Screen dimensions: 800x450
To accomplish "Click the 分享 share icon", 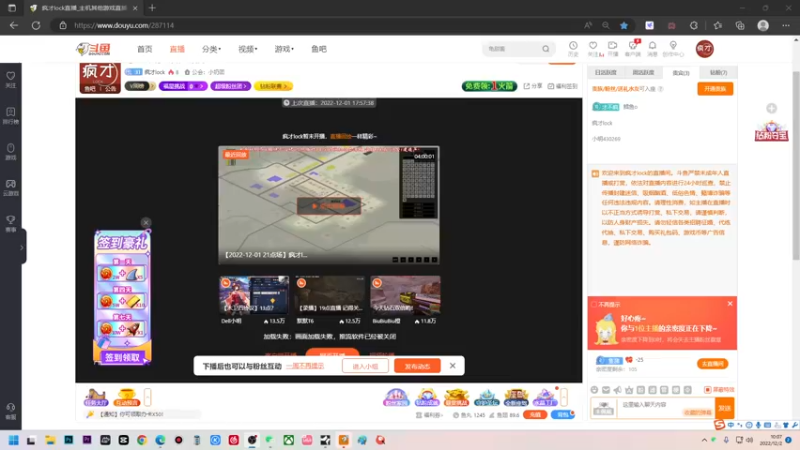I will (x=533, y=86).
